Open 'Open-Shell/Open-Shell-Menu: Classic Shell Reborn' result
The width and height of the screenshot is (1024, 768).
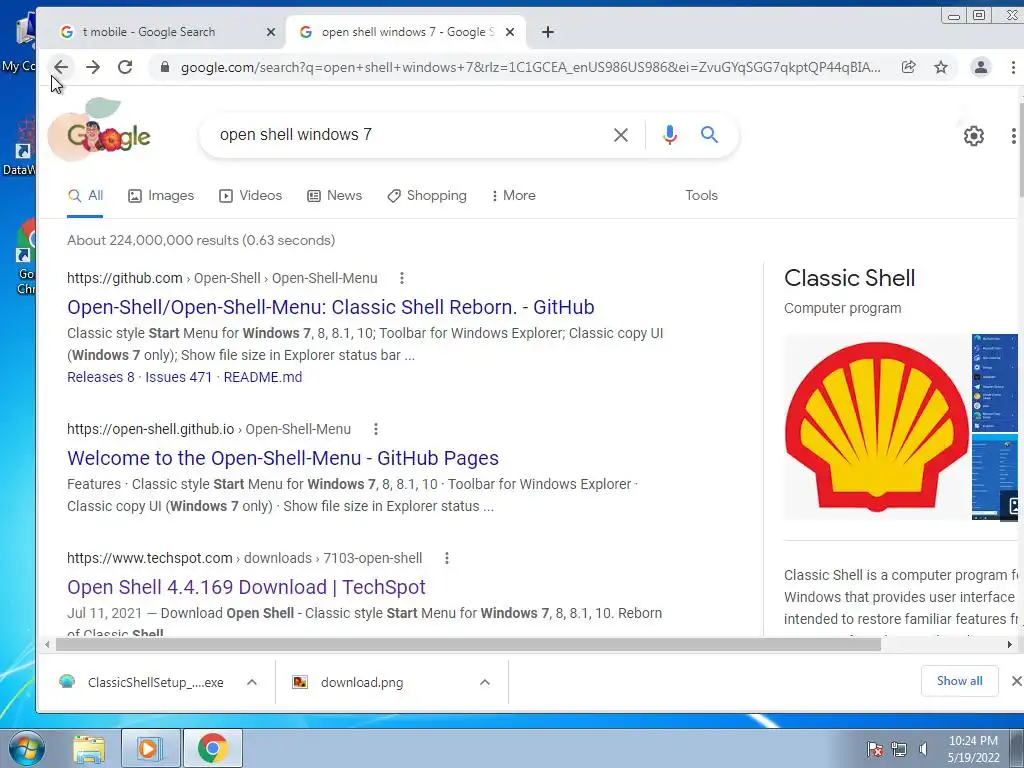tap(330, 307)
